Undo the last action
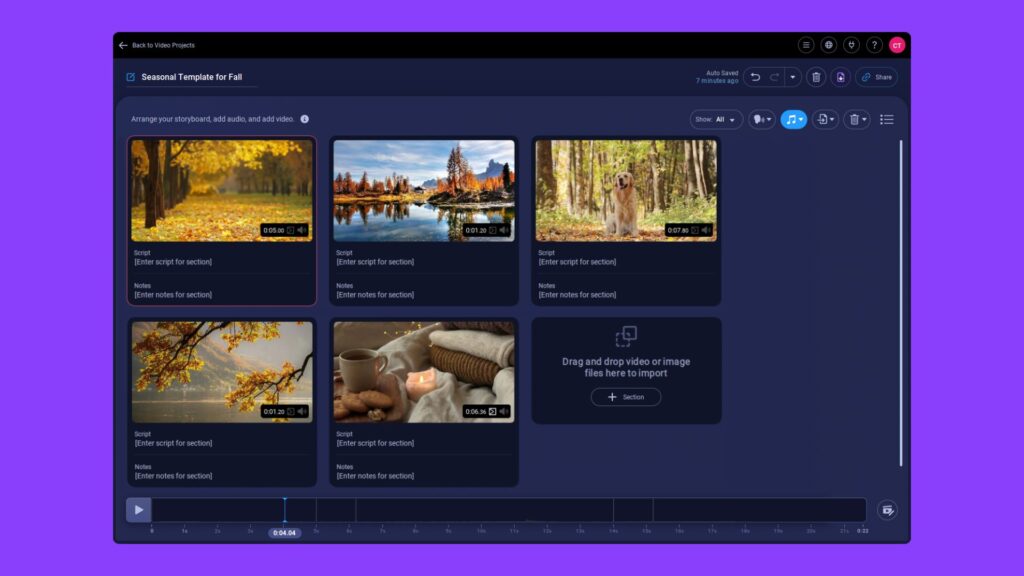The width and height of the screenshot is (1024, 576). tap(756, 77)
